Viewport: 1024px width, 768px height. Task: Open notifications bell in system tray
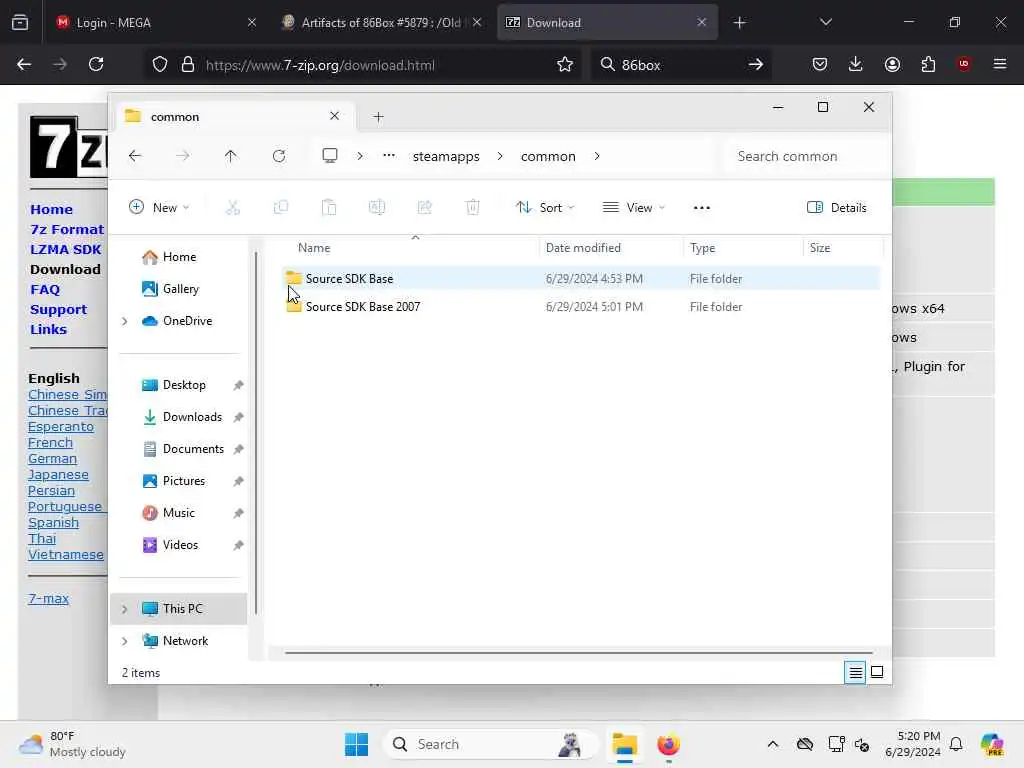(x=956, y=744)
